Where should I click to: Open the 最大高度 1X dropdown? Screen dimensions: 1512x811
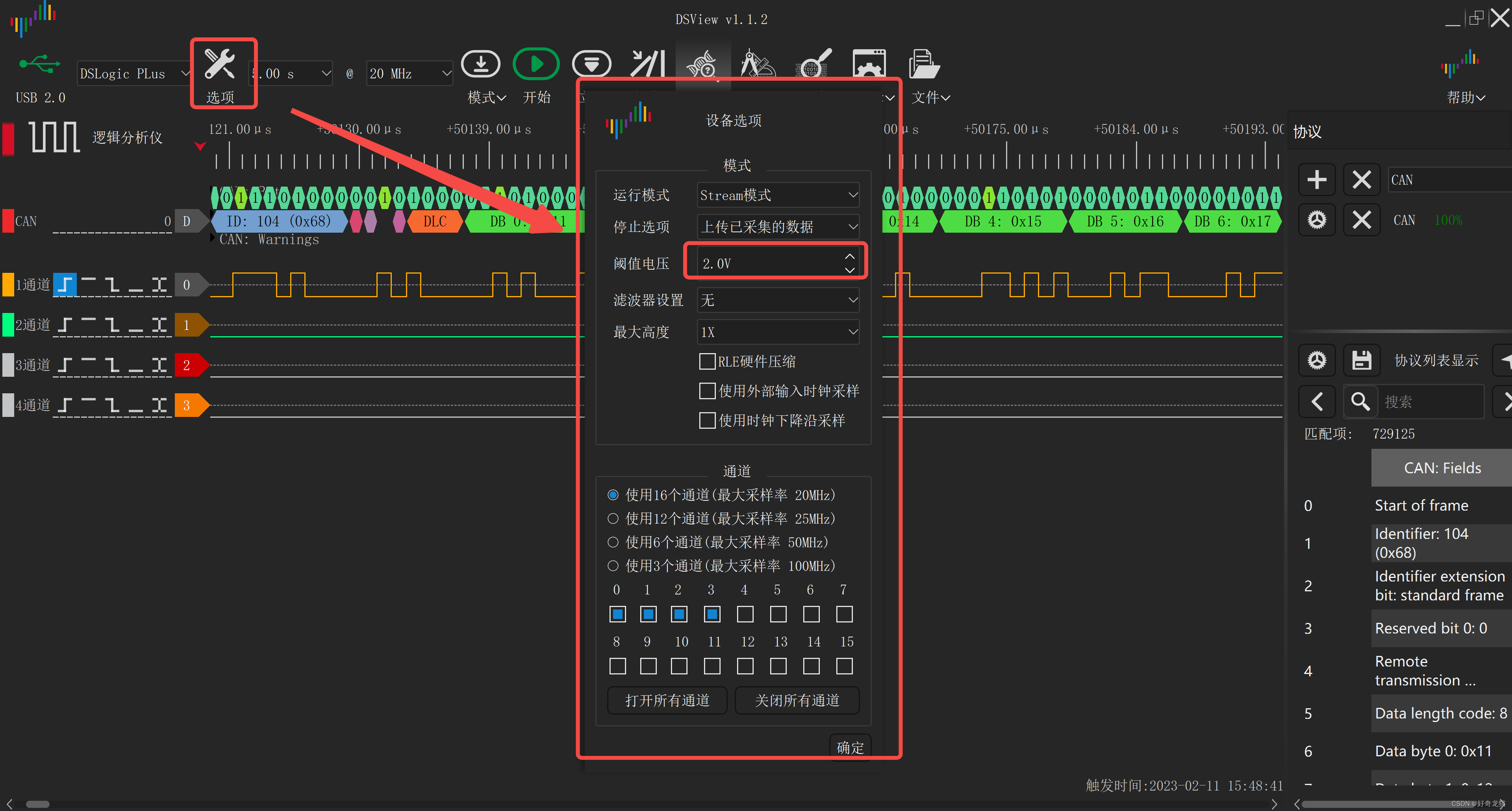[x=778, y=331]
